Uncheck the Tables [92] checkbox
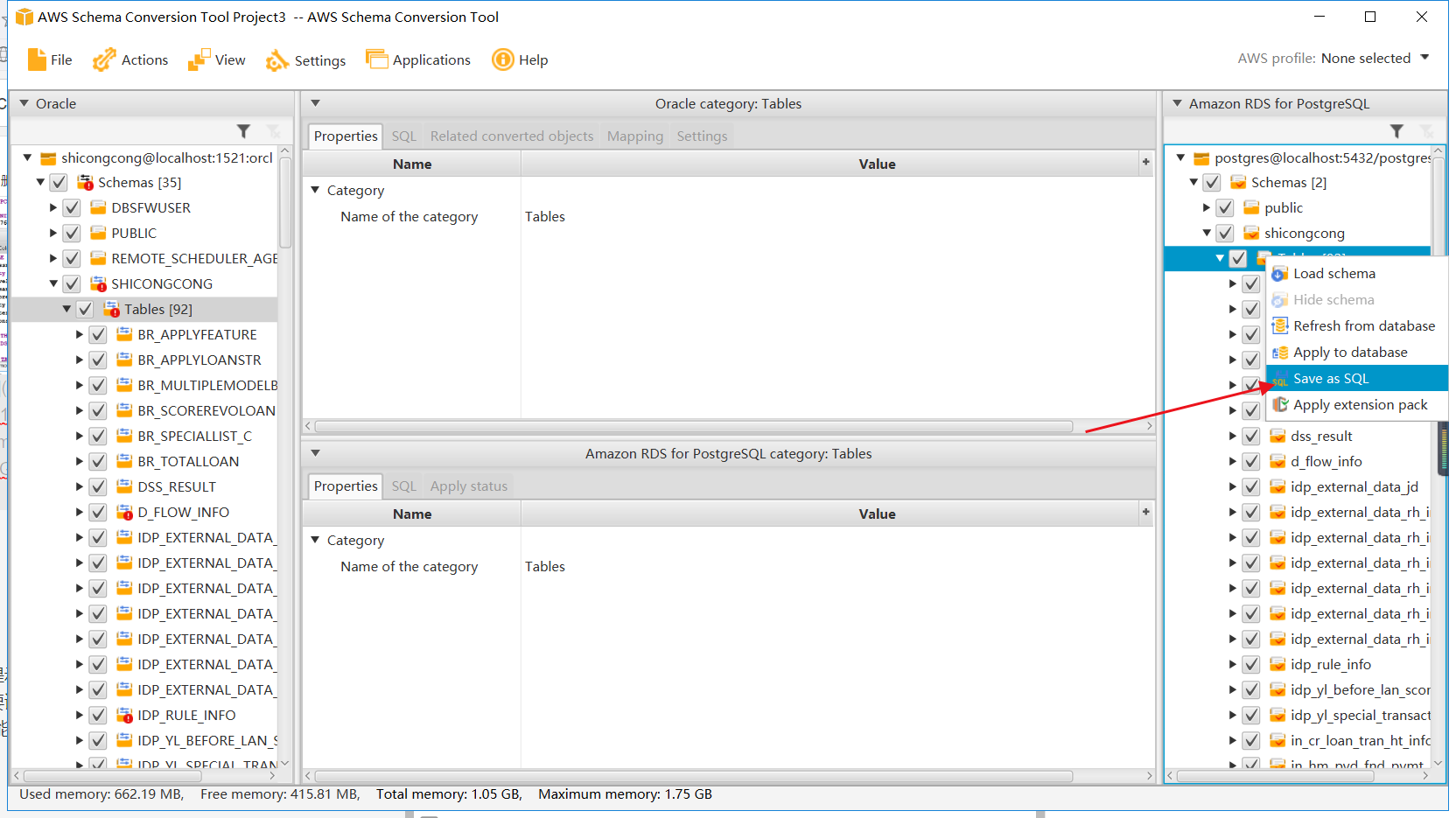This screenshot has width=1456, height=818. click(85, 310)
